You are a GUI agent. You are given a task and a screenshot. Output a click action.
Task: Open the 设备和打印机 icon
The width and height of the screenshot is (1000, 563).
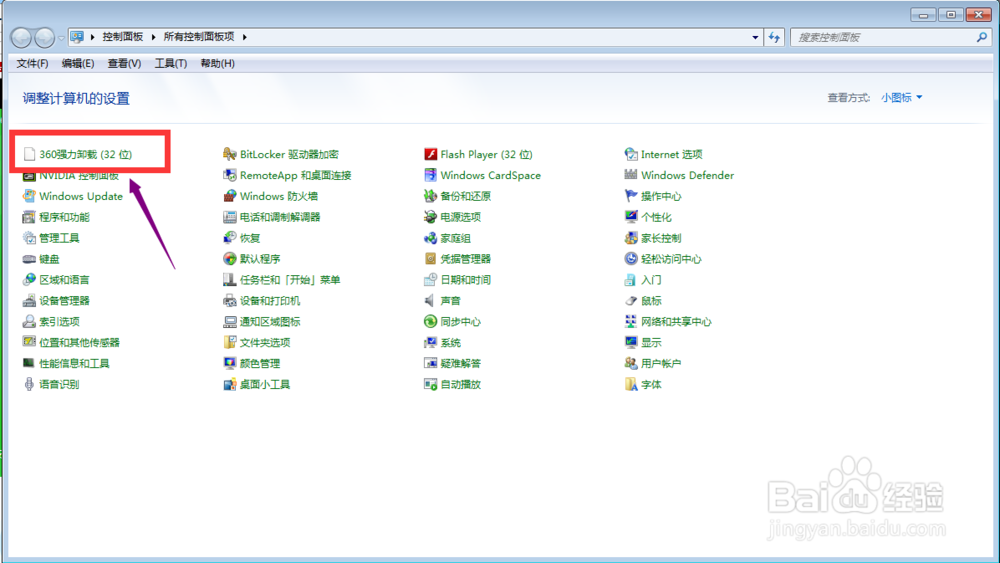(x=230, y=301)
